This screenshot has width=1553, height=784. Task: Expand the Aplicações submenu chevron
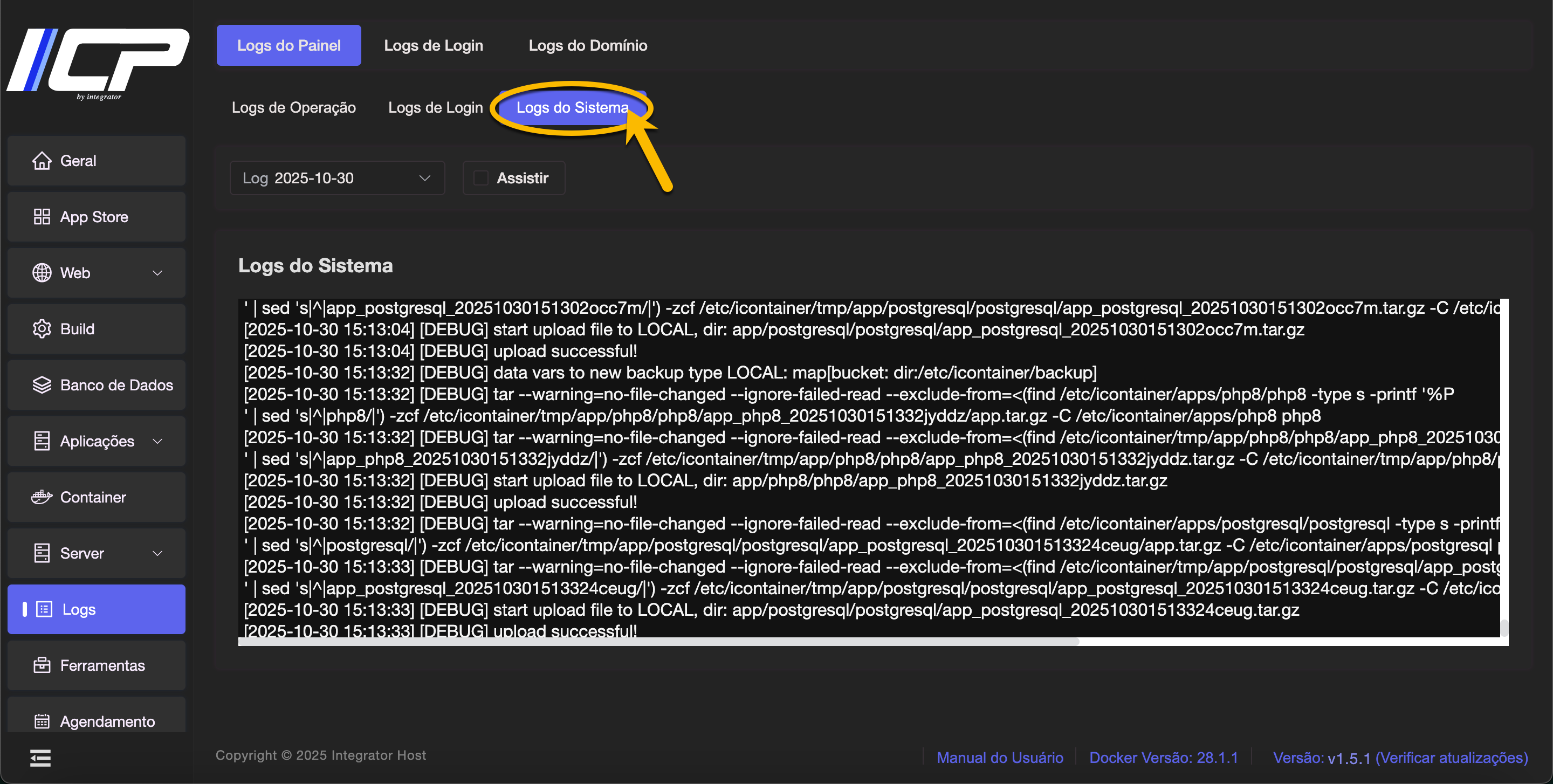157,441
